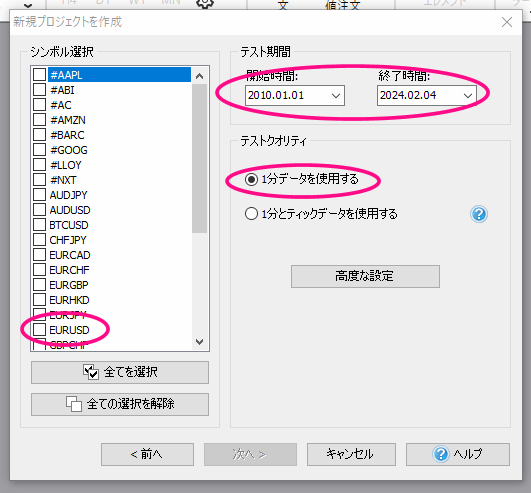531x493 pixels.
Task: Click the symbol list scroll-down arrow
Action: (199, 342)
